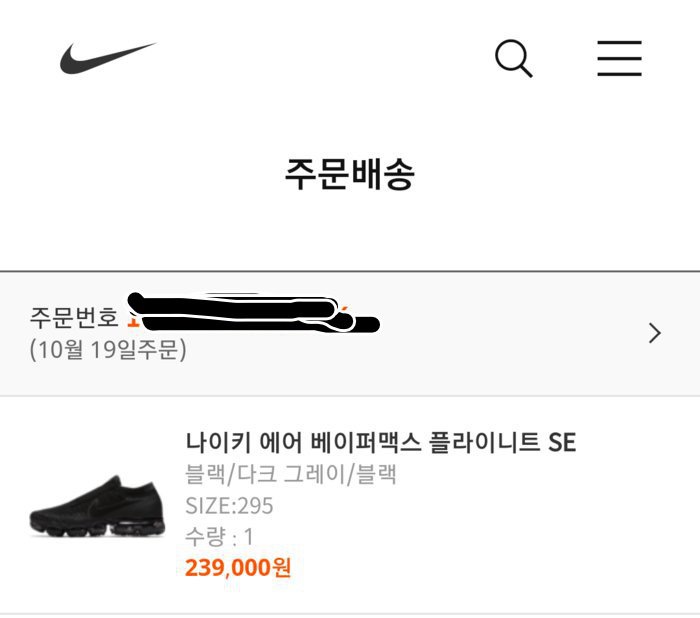
Task: Click the 블랙/다크 그레이/블랙 color text
Action: pyautogui.click(x=291, y=474)
